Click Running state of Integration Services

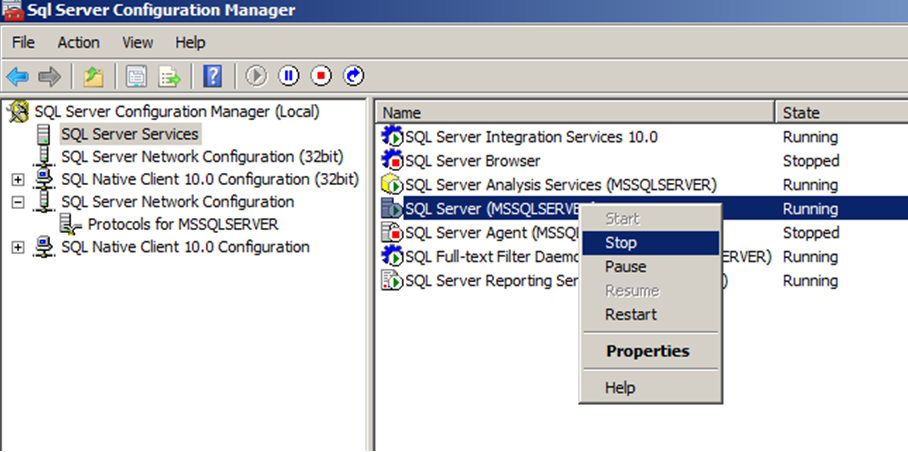click(810, 137)
